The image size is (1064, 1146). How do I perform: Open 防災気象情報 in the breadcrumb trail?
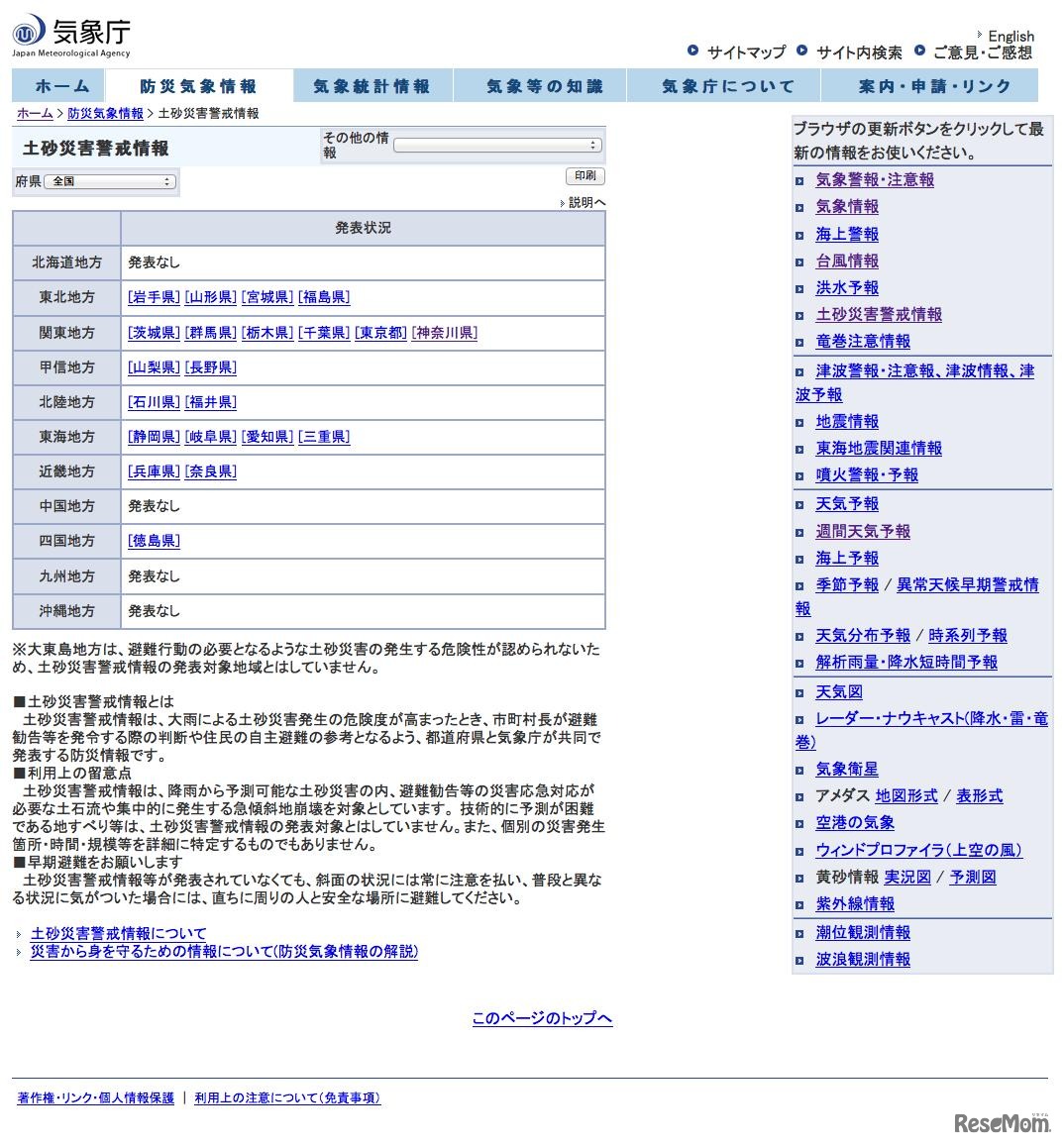click(105, 113)
